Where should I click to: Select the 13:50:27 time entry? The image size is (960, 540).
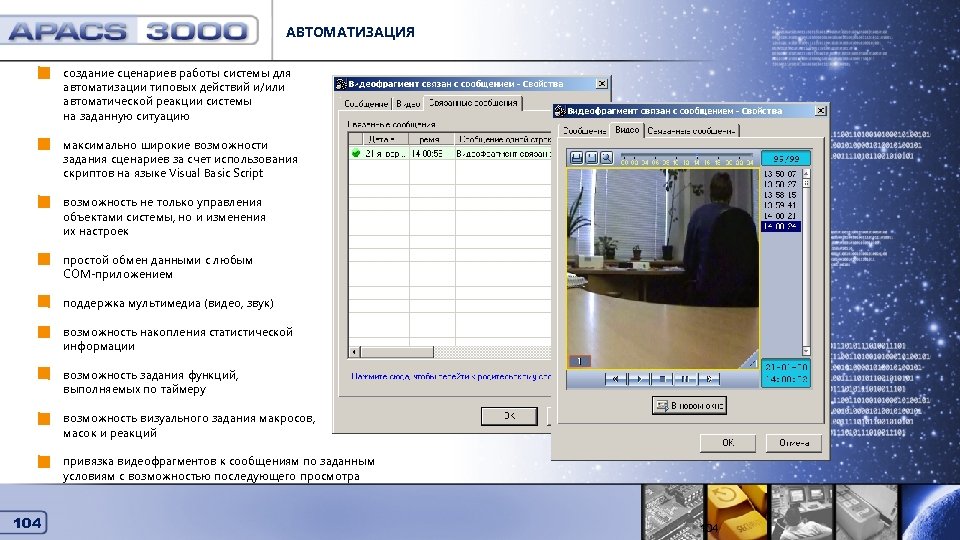780,184
